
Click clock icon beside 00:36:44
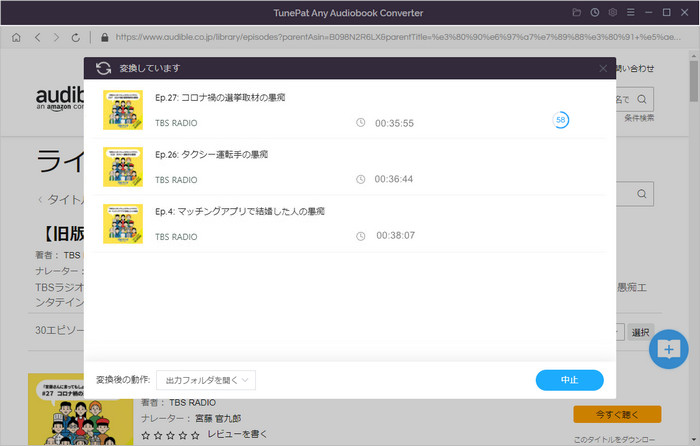[x=360, y=179]
